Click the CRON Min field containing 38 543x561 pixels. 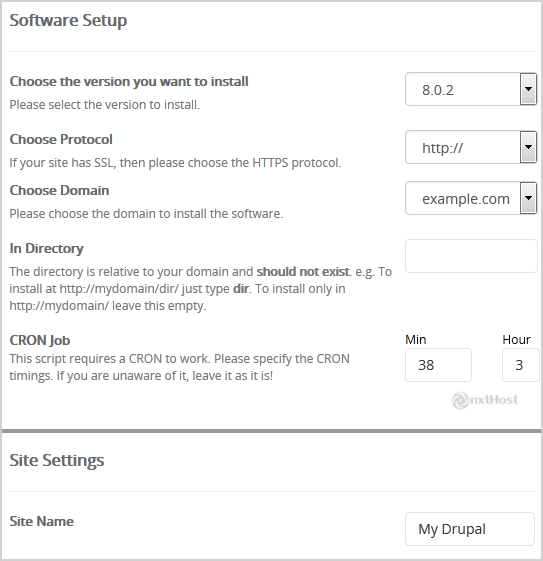pos(438,365)
